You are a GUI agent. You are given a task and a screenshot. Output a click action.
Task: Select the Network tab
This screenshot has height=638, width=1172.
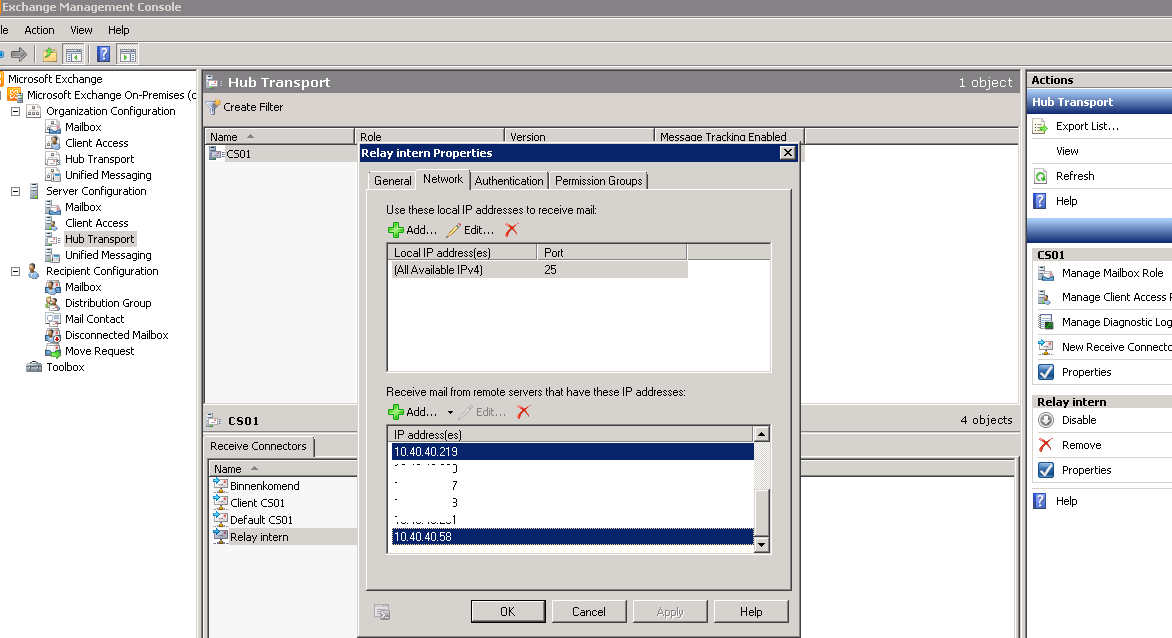(x=442, y=179)
